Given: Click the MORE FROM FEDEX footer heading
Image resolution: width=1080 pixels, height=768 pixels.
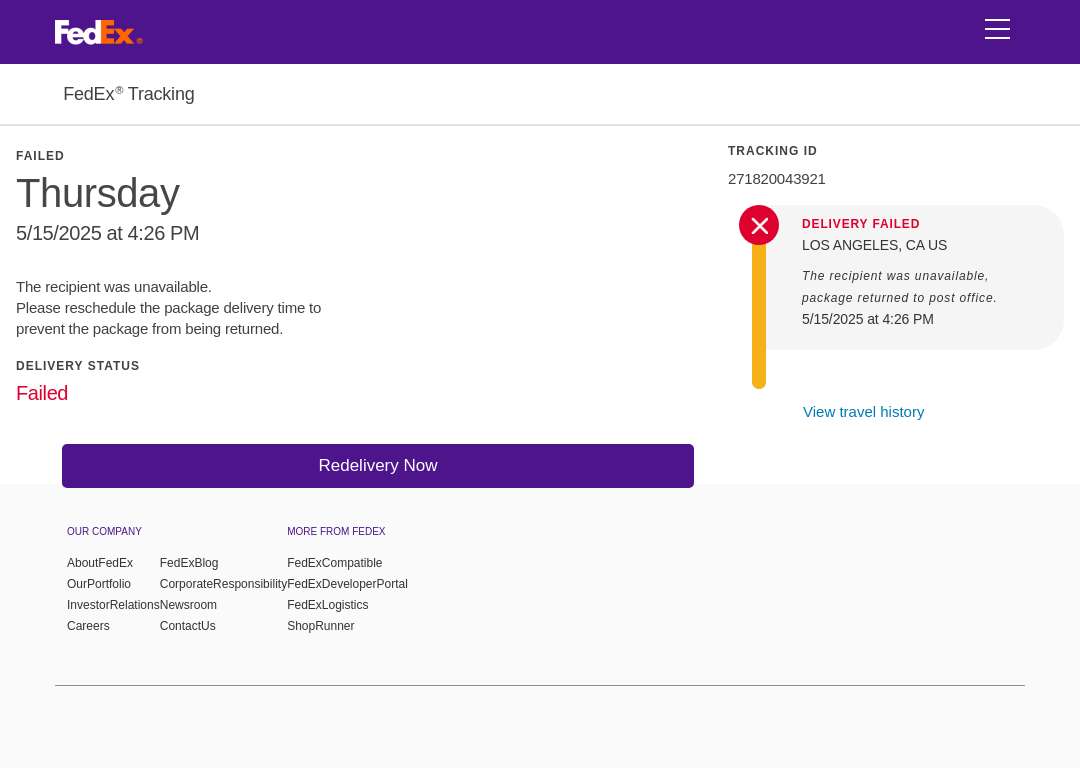Looking at the screenshot, I should [336, 532].
